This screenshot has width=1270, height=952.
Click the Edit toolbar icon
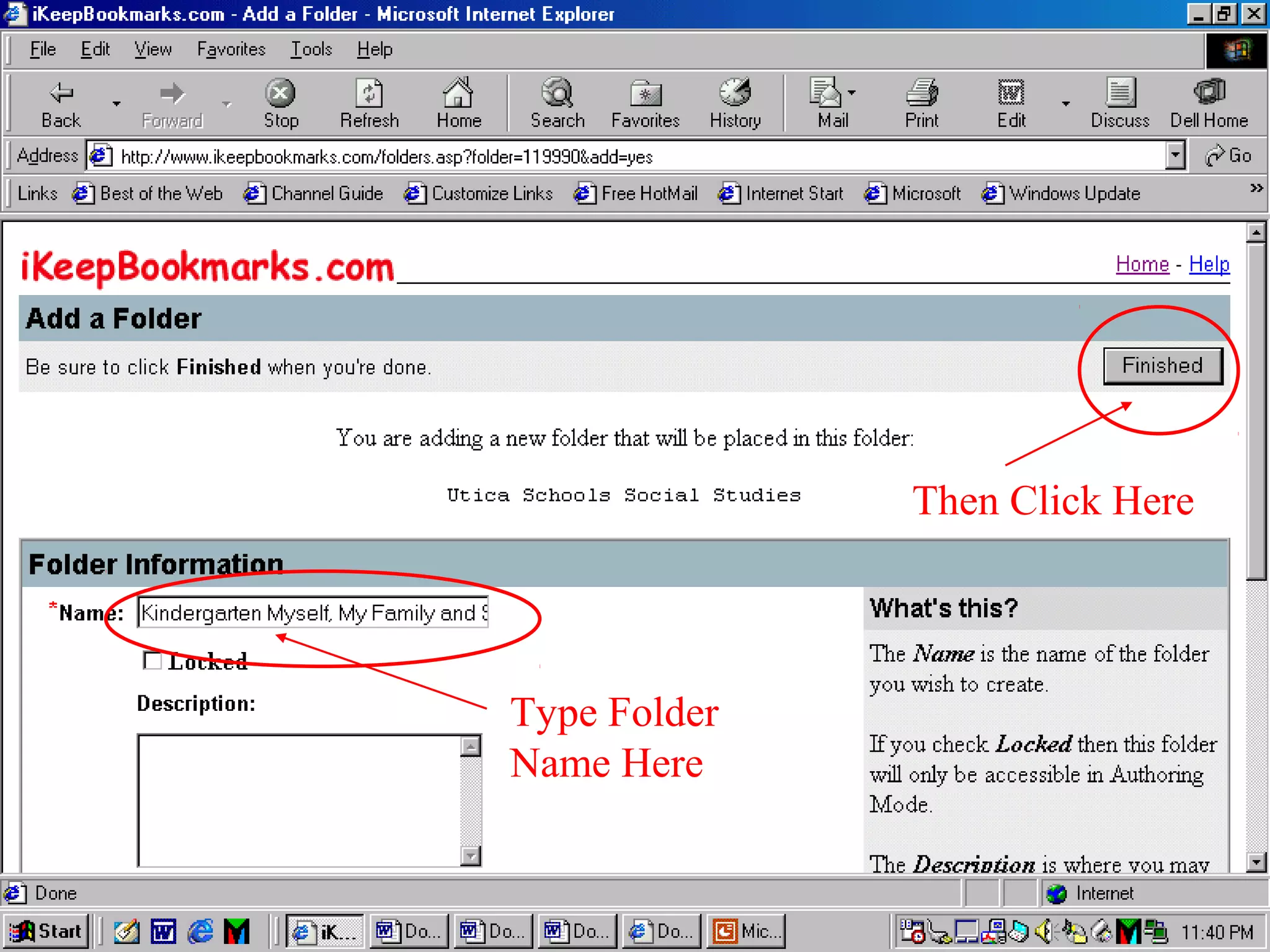1011,104
